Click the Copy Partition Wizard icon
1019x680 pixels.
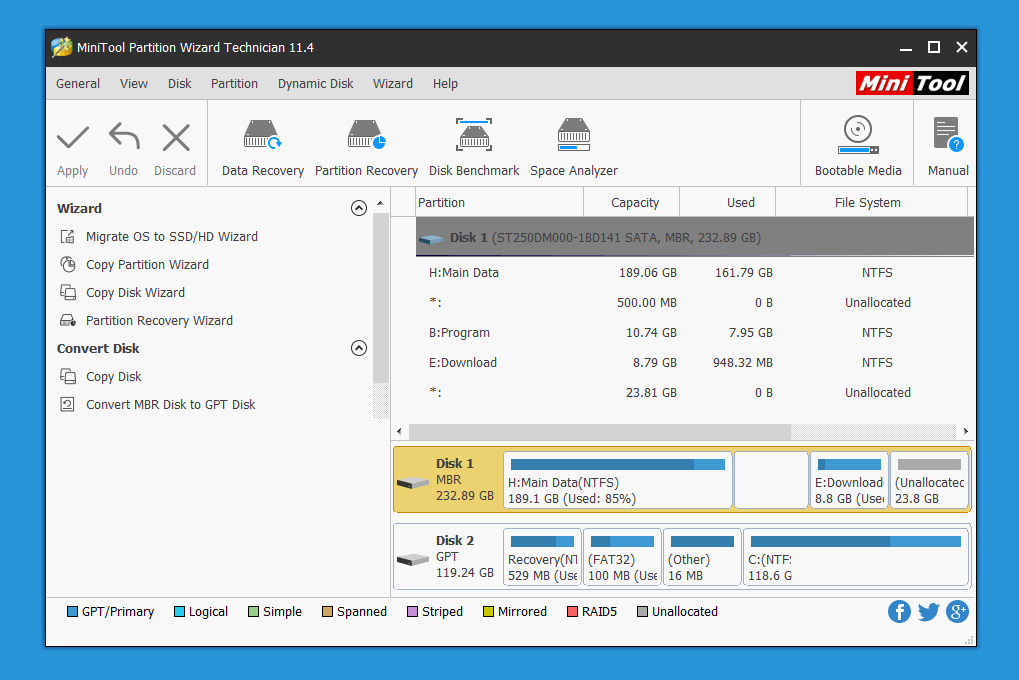coord(68,264)
